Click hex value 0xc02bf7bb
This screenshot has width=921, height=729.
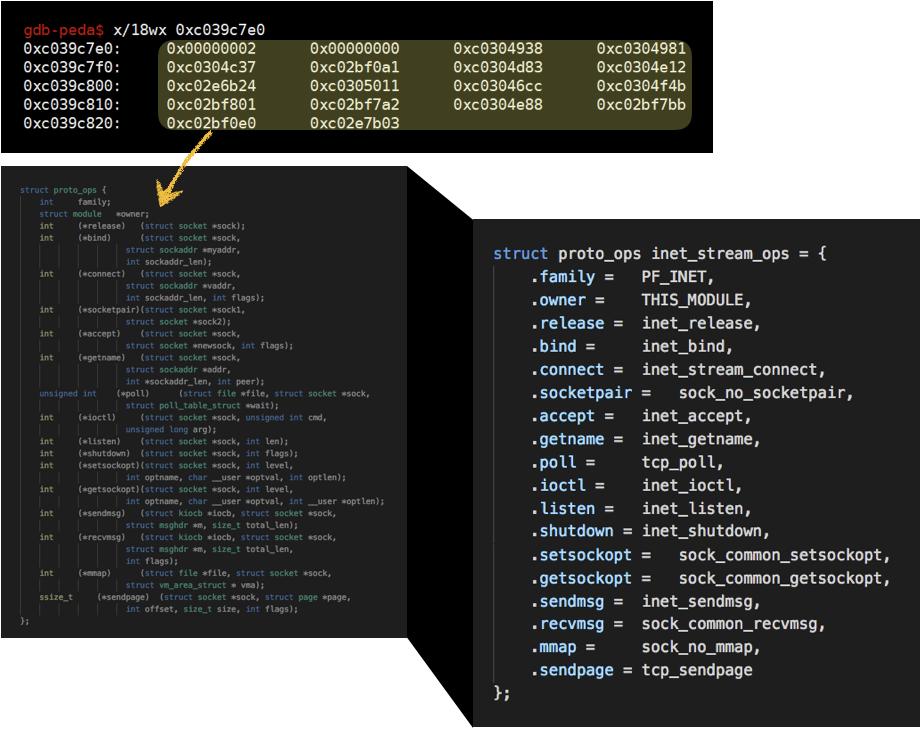point(641,104)
